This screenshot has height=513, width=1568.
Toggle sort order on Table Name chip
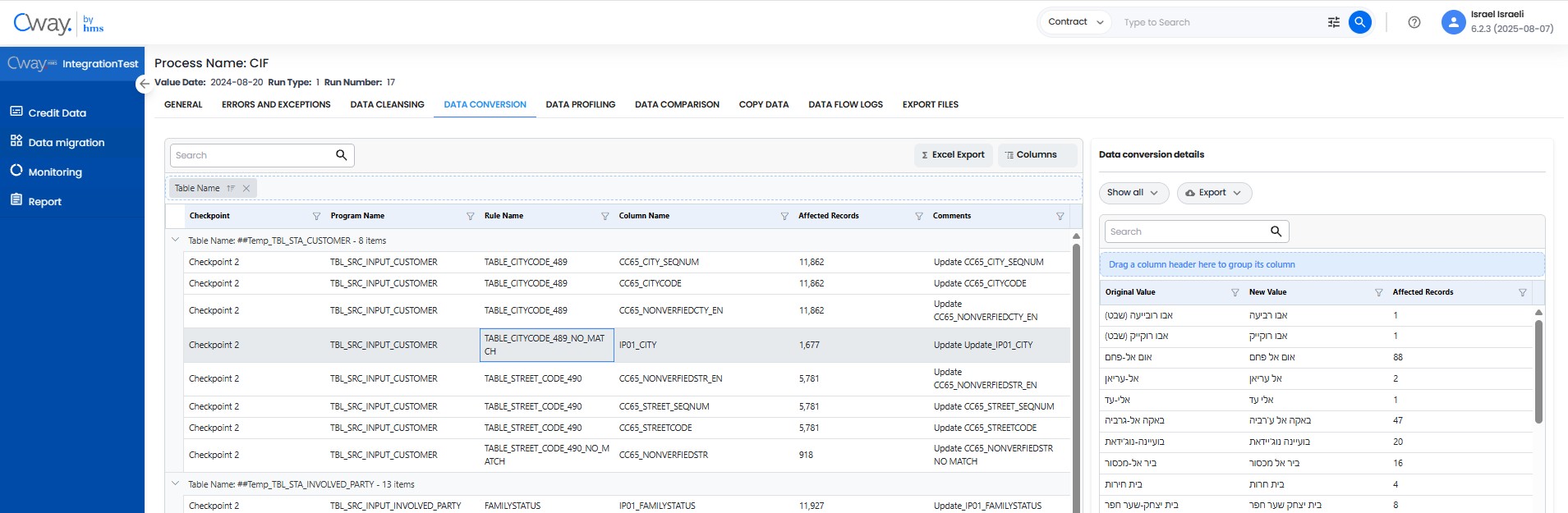tap(231, 188)
